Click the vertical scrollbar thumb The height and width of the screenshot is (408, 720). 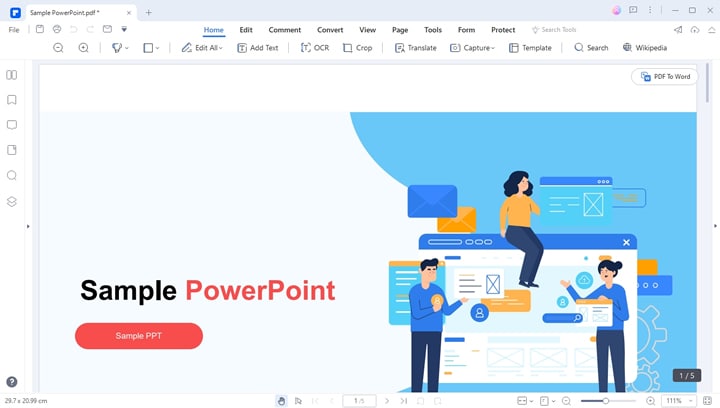[707, 83]
